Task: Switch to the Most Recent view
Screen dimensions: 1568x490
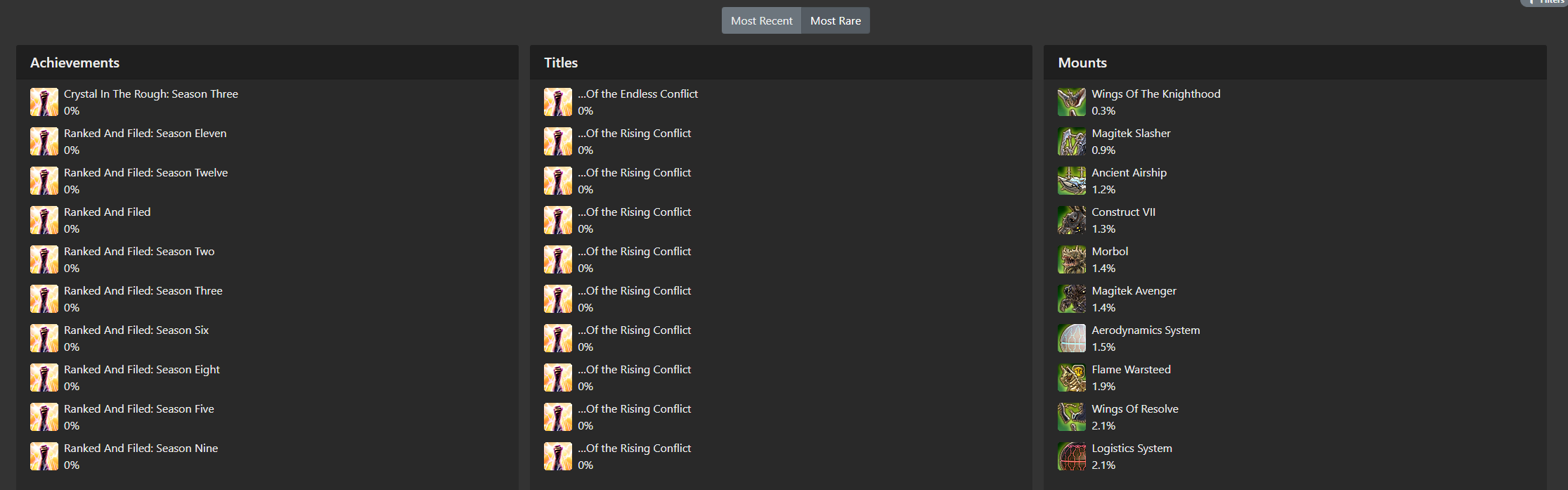Action: pyautogui.click(x=761, y=20)
